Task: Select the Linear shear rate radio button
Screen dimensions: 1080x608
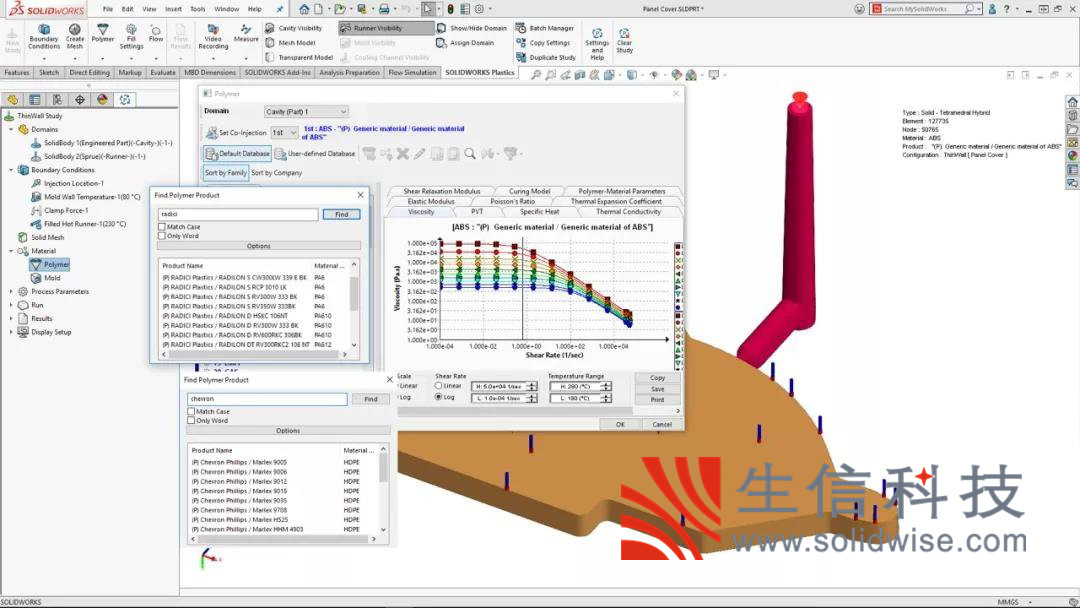Action: [x=438, y=386]
